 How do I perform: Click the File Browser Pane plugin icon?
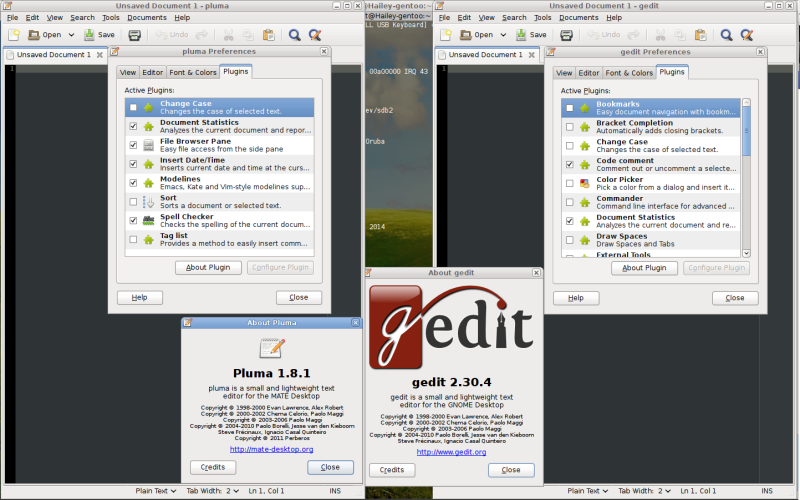148,145
